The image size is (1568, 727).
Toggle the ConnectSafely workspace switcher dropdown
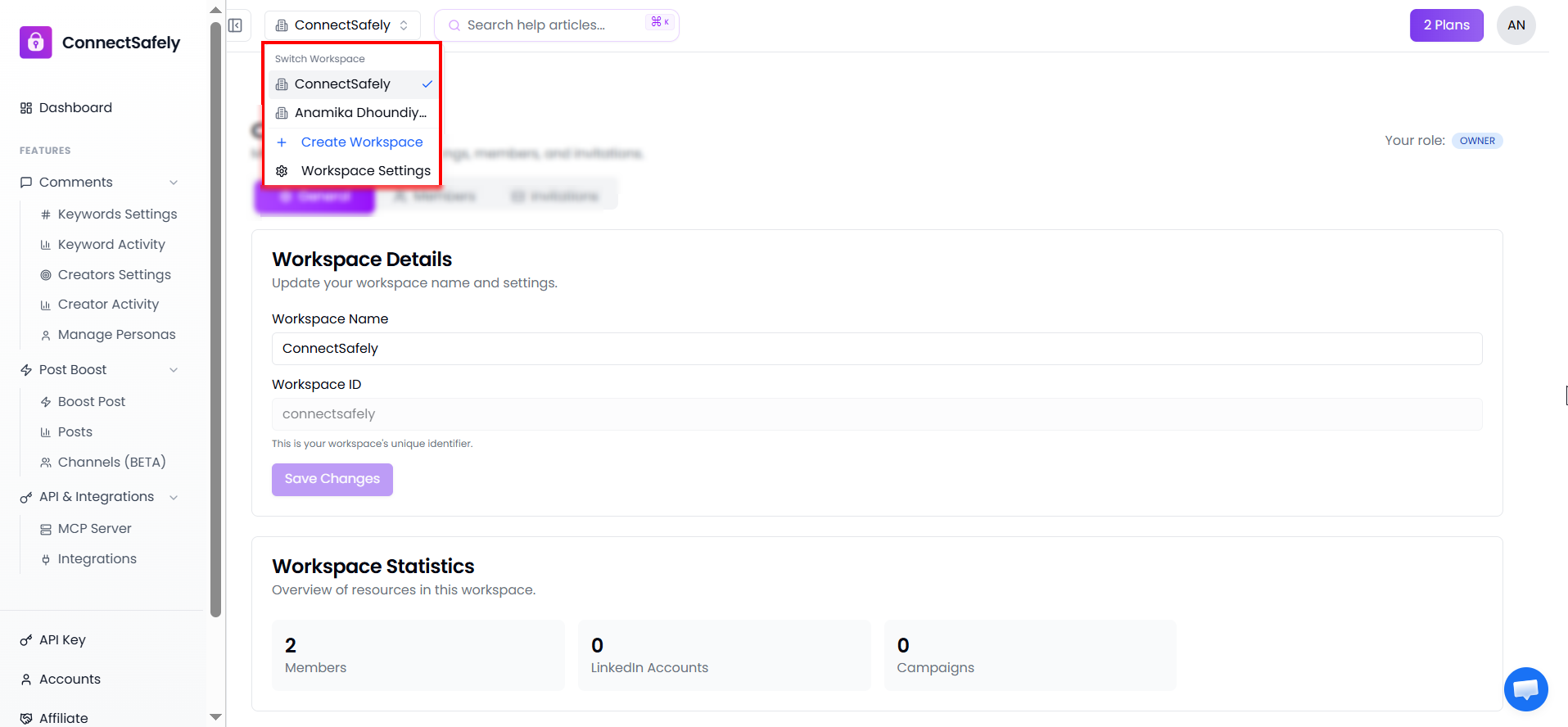342,25
